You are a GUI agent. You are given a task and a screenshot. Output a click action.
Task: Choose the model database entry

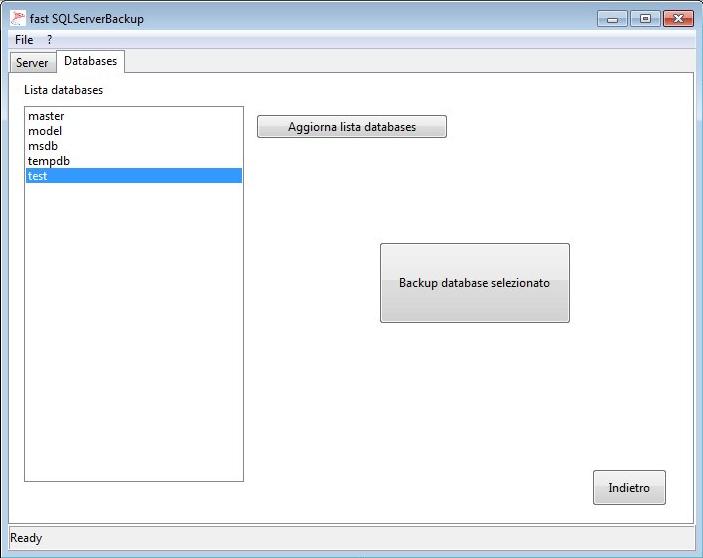click(x=45, y=131)
